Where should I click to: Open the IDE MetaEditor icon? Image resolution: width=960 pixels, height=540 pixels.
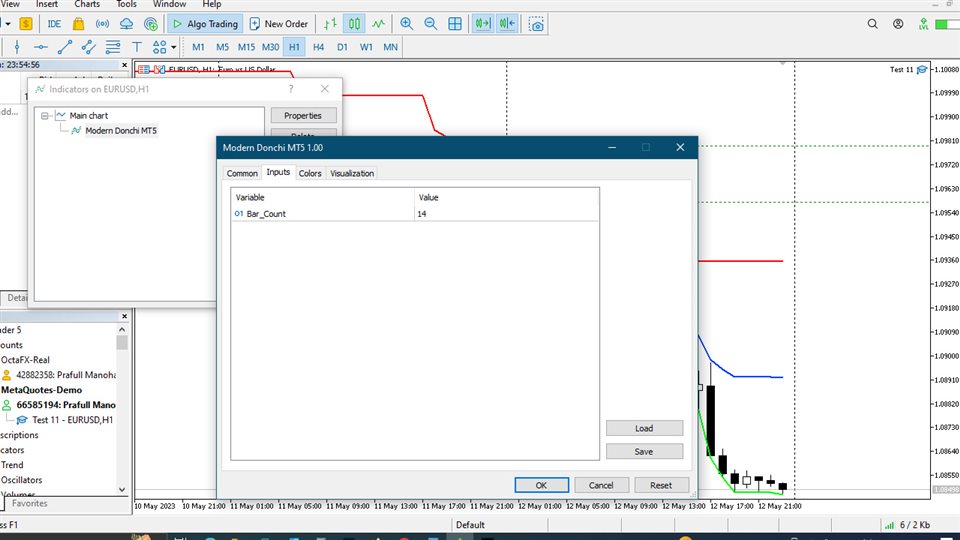pyautogui.click(x=54, y=23)
